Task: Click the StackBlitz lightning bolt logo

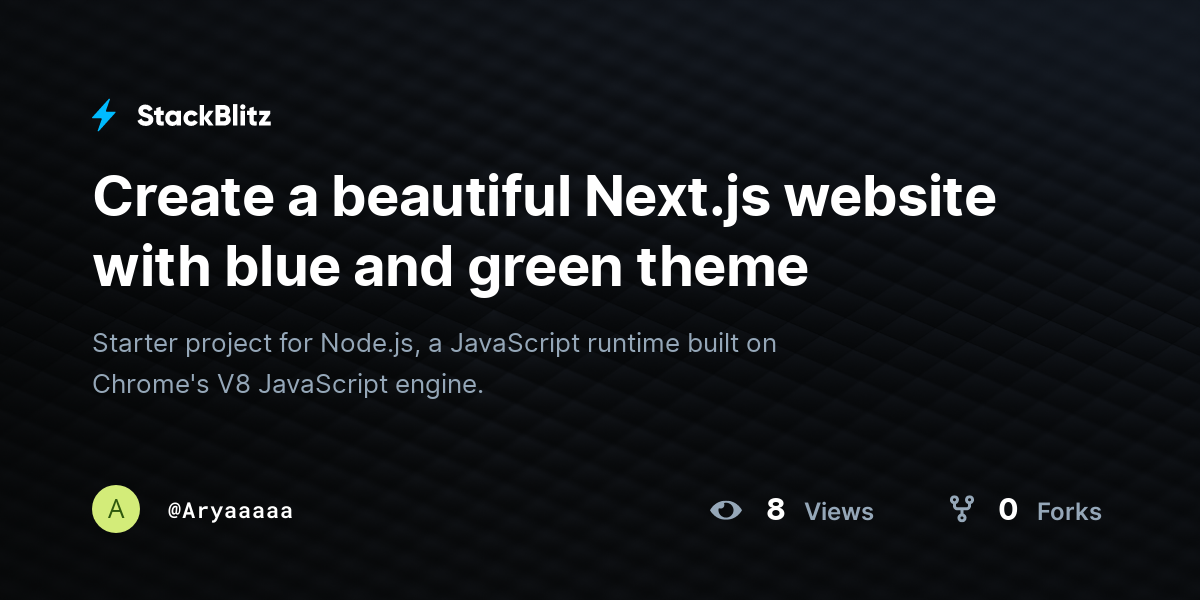Action: [104, 116]
